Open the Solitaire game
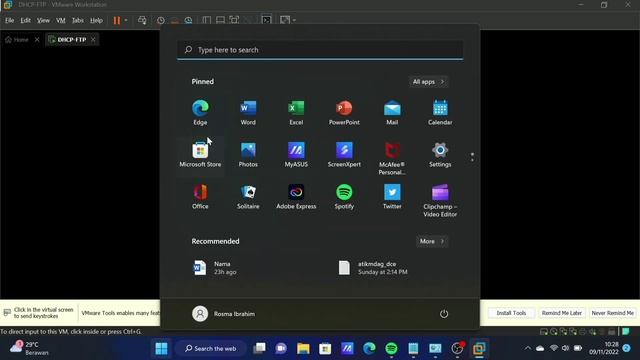640x360 pixels. (x=248, y=197)
